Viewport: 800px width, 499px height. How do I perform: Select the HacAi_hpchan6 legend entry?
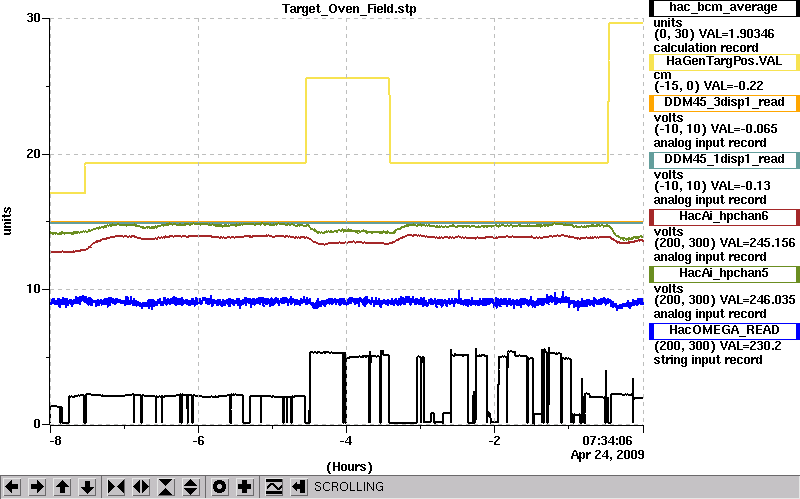(723, 217)
